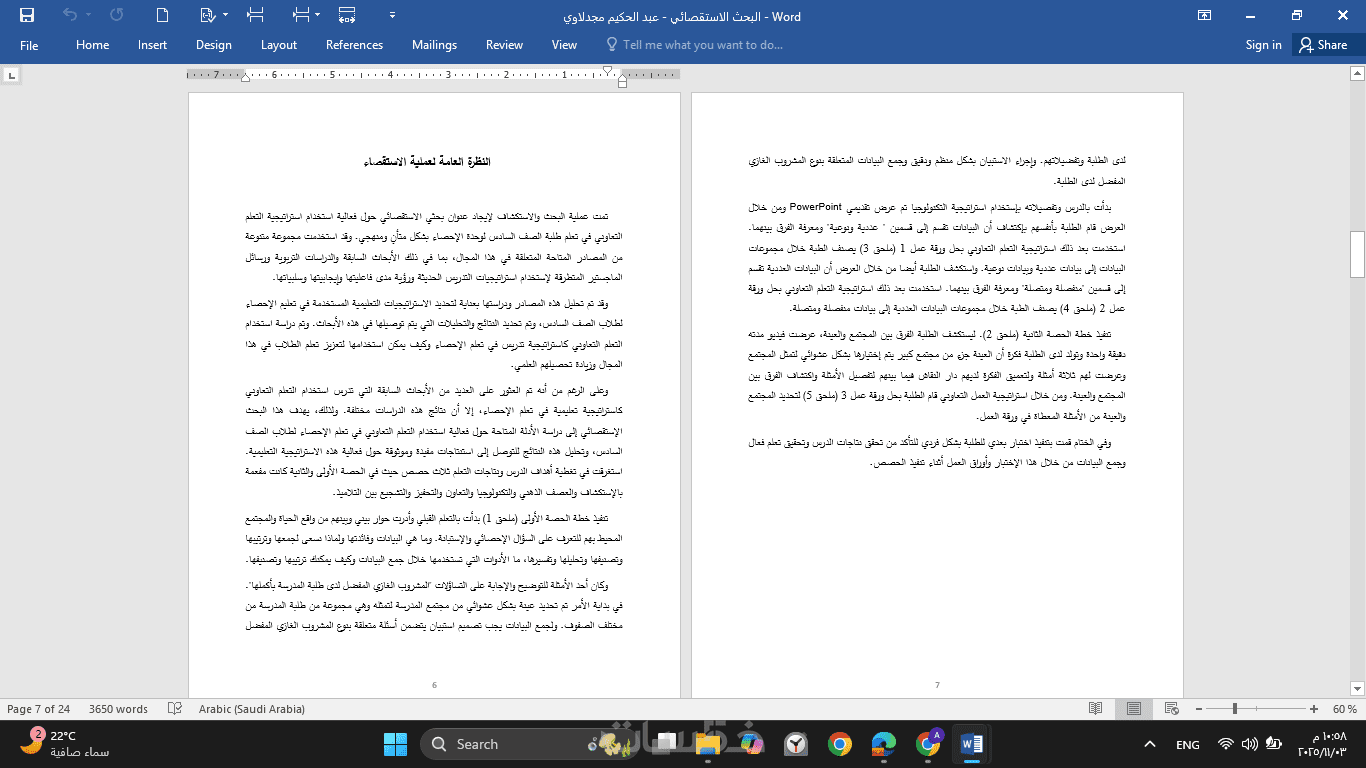The height and width of the screenshot is (768, 1366).
Task: Open word count via 3650 words
Action: click(x=118, y=709)
